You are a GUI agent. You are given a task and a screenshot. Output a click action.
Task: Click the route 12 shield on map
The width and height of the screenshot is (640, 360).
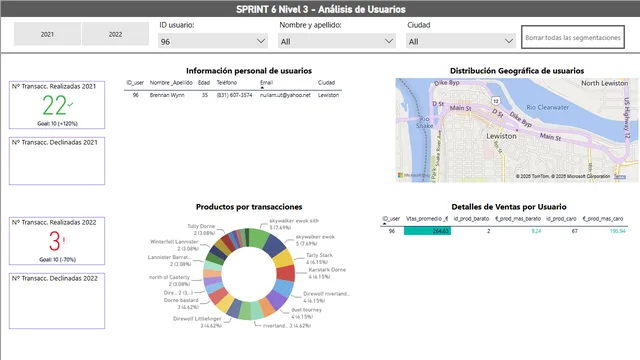496,100
